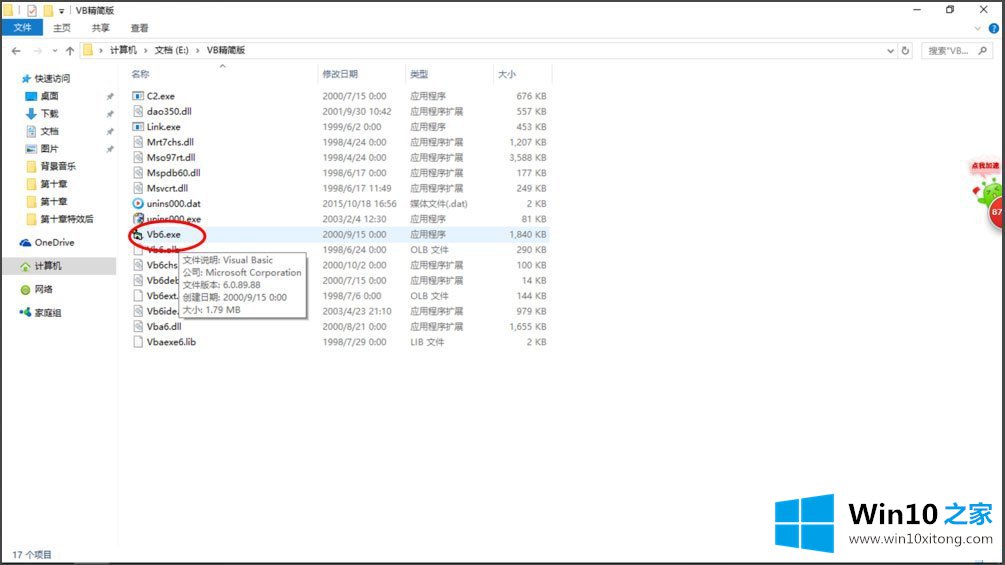Sort by 名称 column header
Image resolution: width=1005 pixels, height=565 pixels.
pyautogui.click(x=140, y=74)
